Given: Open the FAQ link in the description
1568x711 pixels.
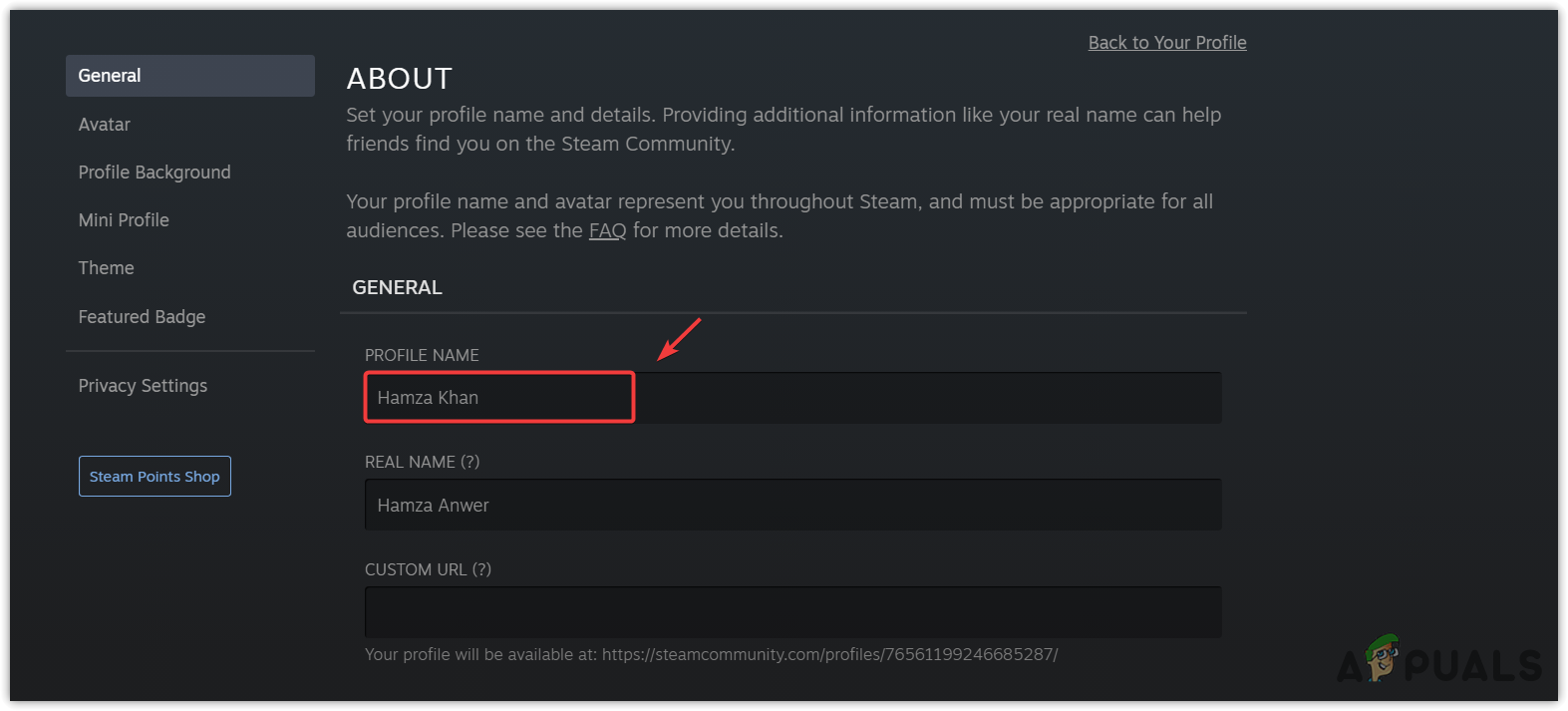Looking at the screenshot, I should click(607, 231).
